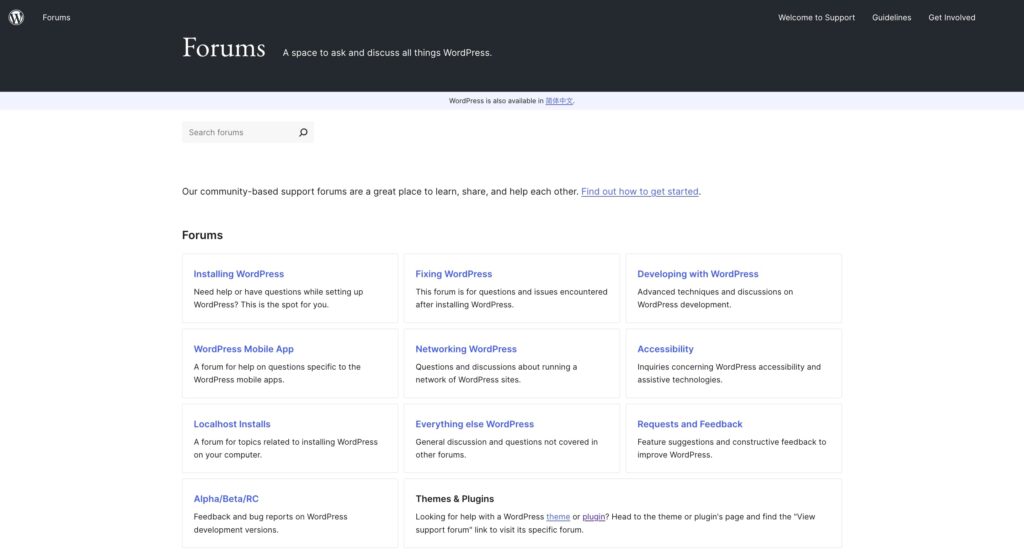Open Everything else WordPress forum

[474, 424]
